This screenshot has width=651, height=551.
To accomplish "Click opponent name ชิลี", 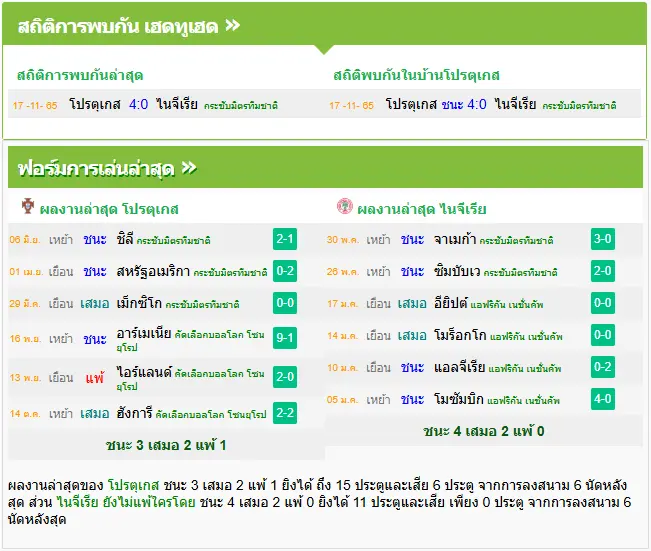I will (x=125, y=239).
